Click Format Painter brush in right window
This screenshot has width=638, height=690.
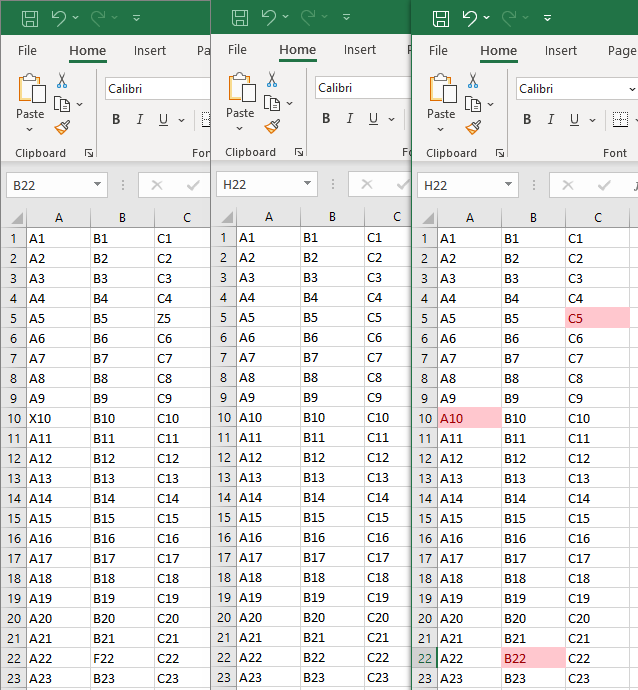(x=473, y=128)
